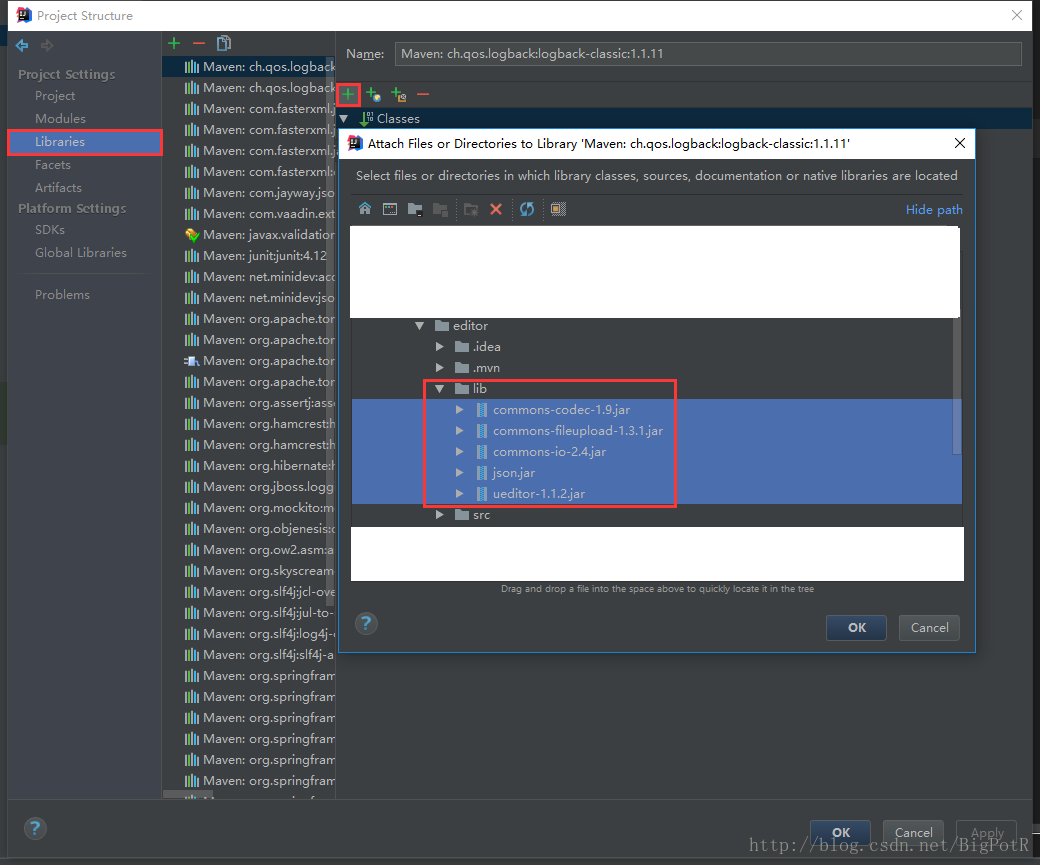This screenshot has height=865, width=1040.
Task: Open SDKs platform settings
Action: (x=50, y=230)
